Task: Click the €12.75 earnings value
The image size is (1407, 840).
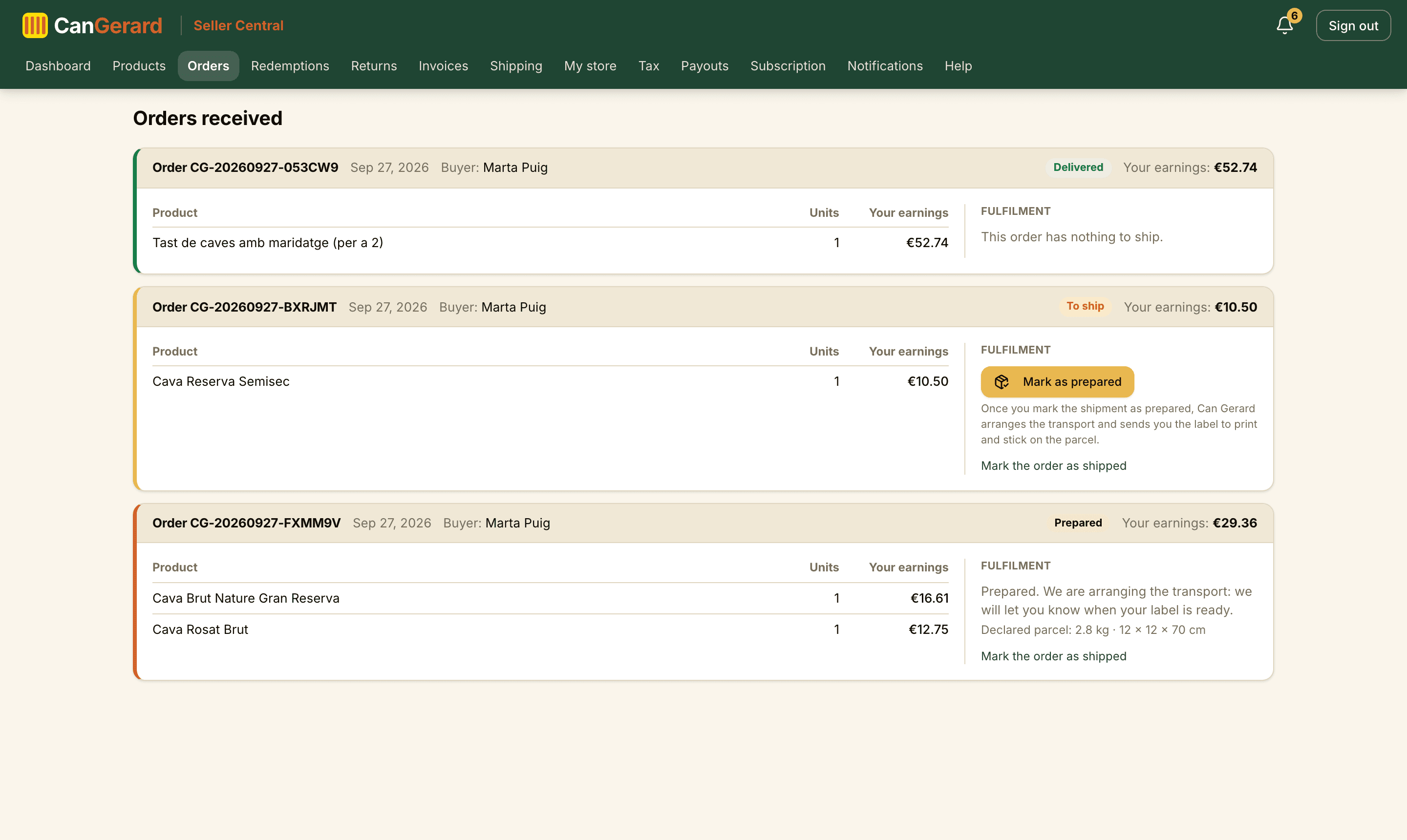Action: tap(928, 629)
